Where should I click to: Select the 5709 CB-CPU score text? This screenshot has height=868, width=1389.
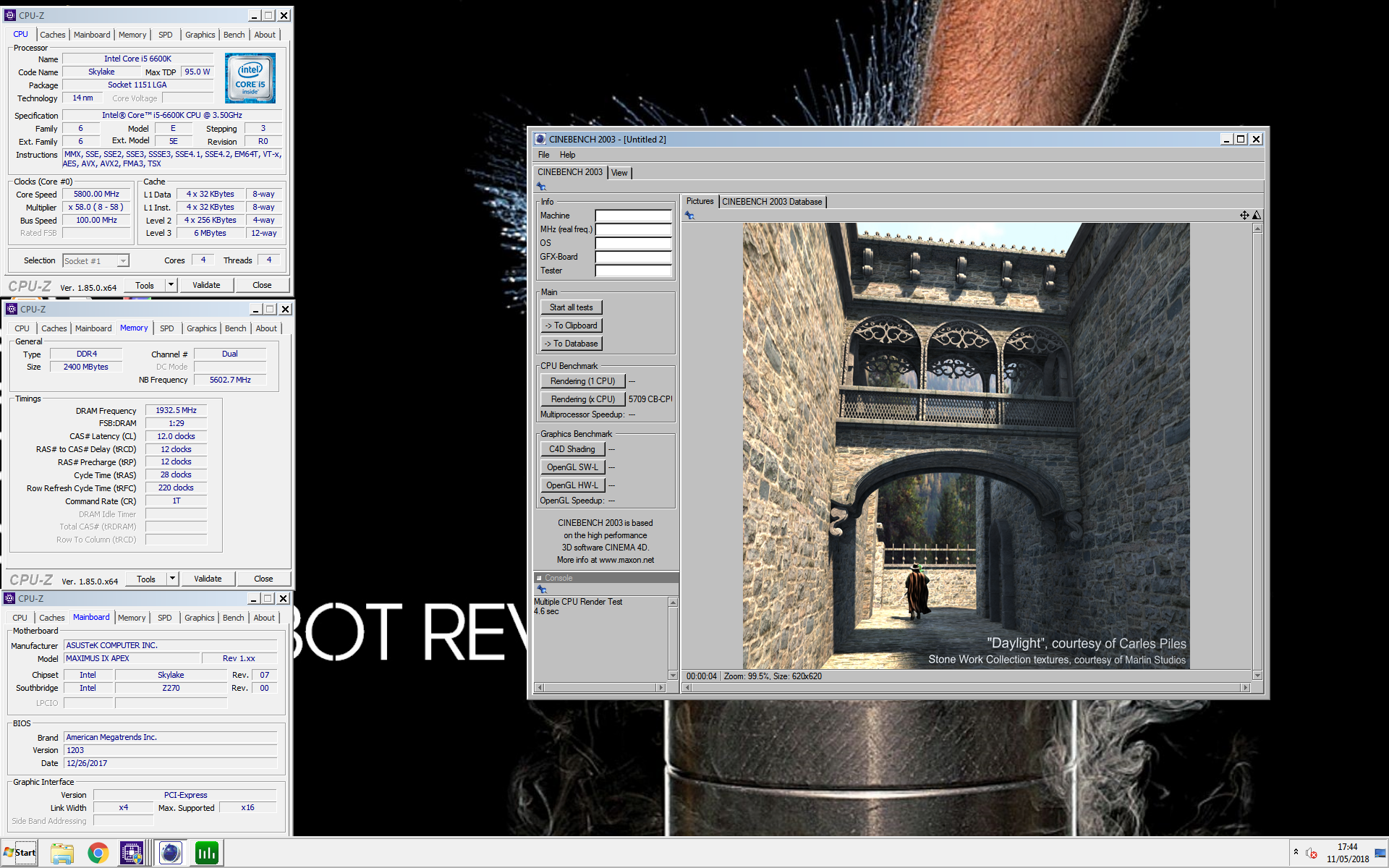(650, 399)
